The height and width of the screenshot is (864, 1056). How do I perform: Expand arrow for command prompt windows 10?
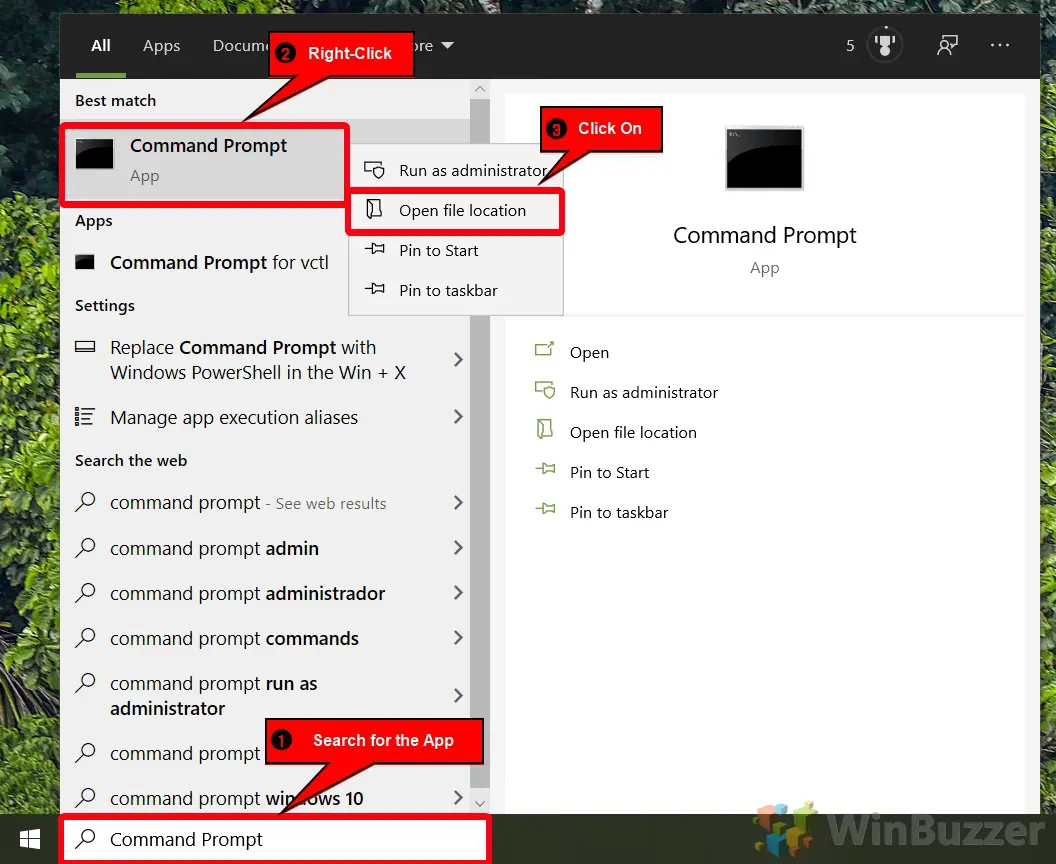point(459,797)
